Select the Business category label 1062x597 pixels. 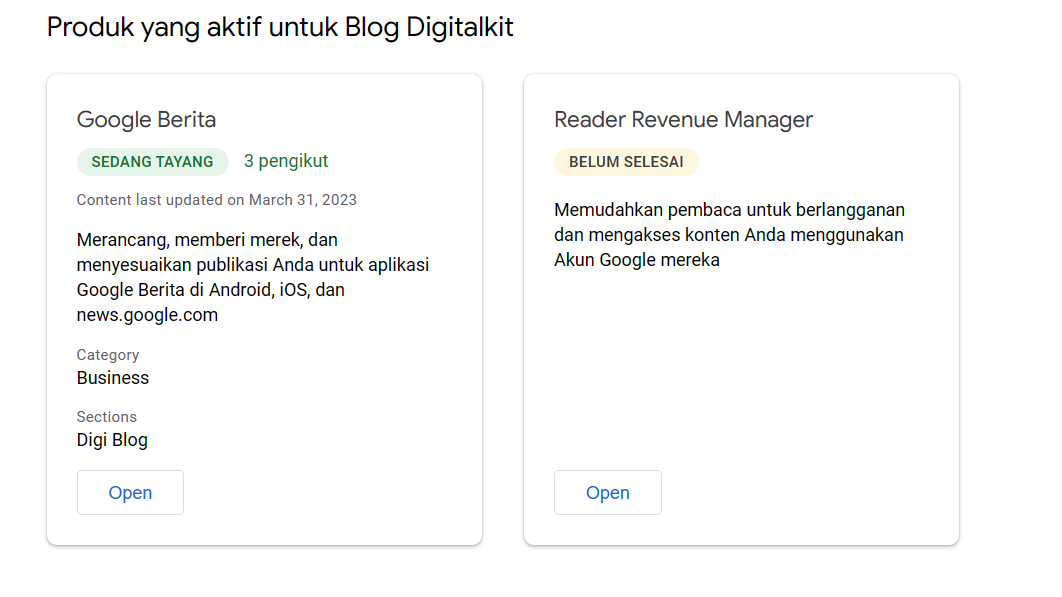click(x=112, y=377)
